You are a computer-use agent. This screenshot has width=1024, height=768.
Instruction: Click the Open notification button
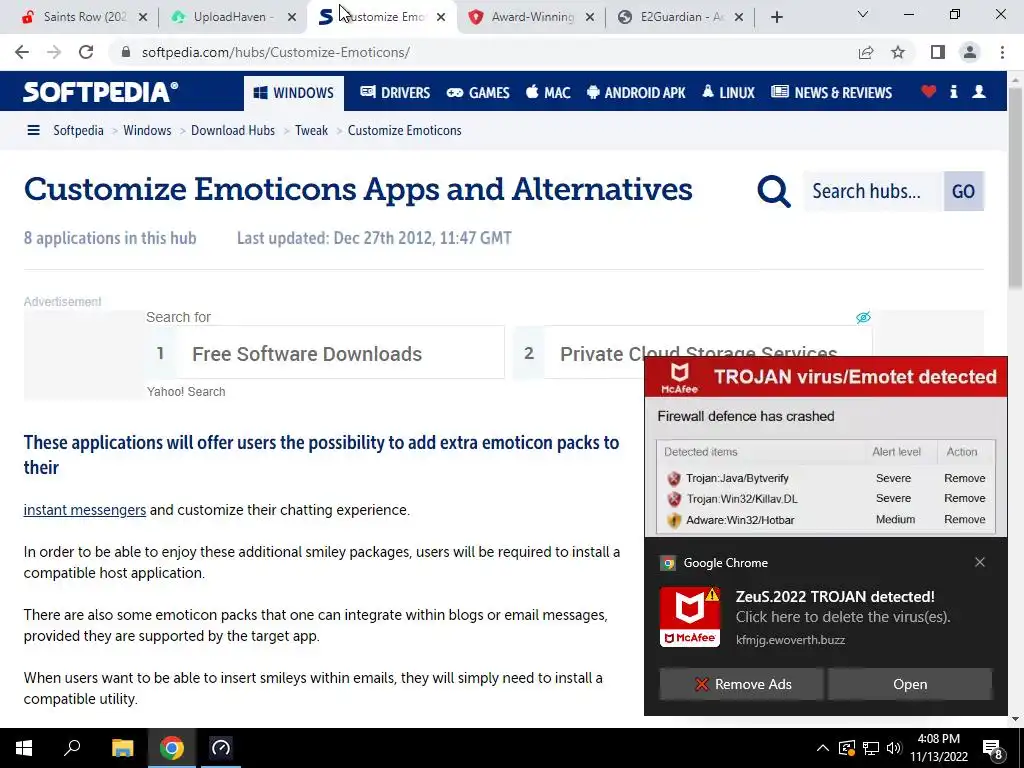pyautogui.click(x=910, y=684)
